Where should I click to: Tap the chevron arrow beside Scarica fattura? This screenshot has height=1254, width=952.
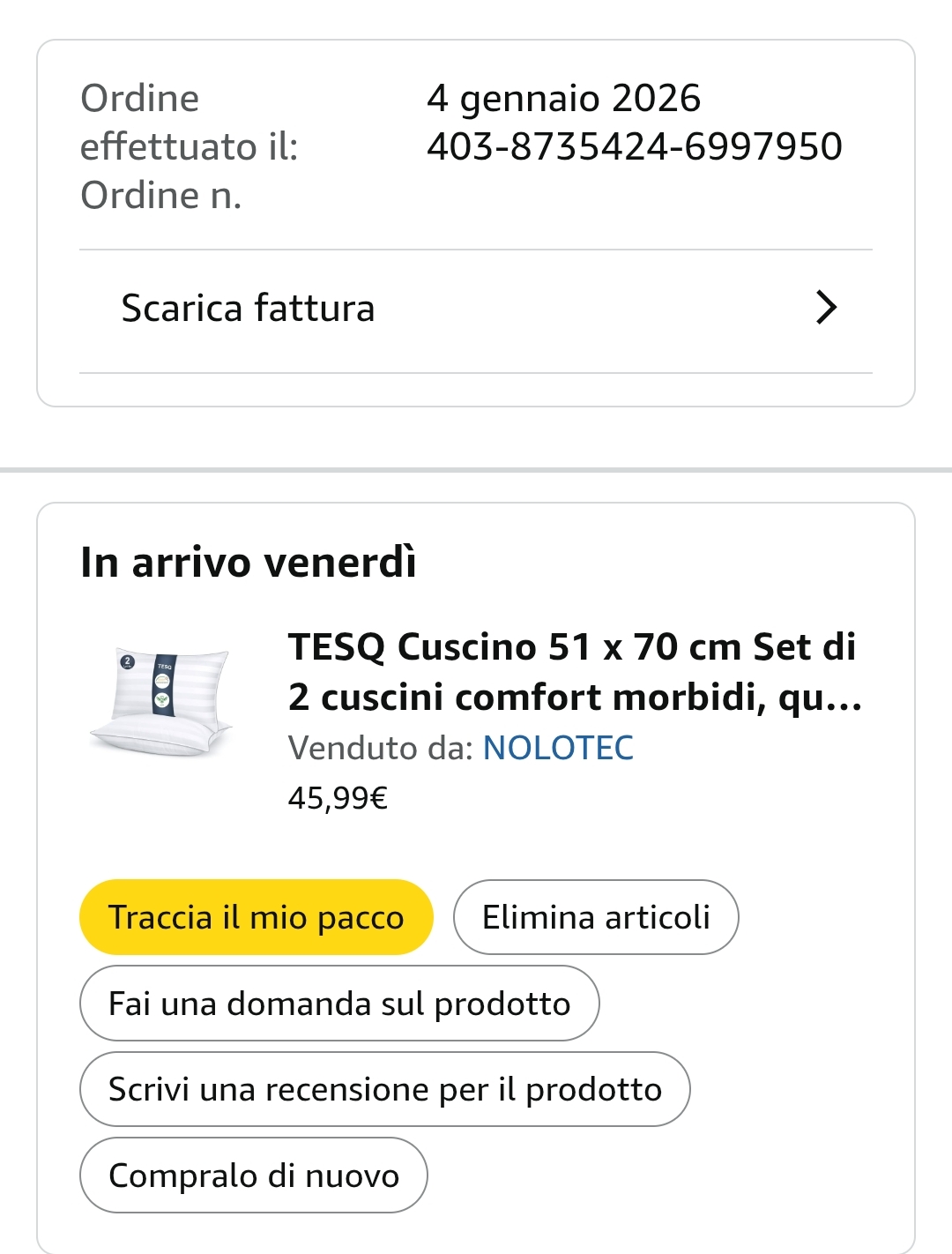[x=826, y=308]
